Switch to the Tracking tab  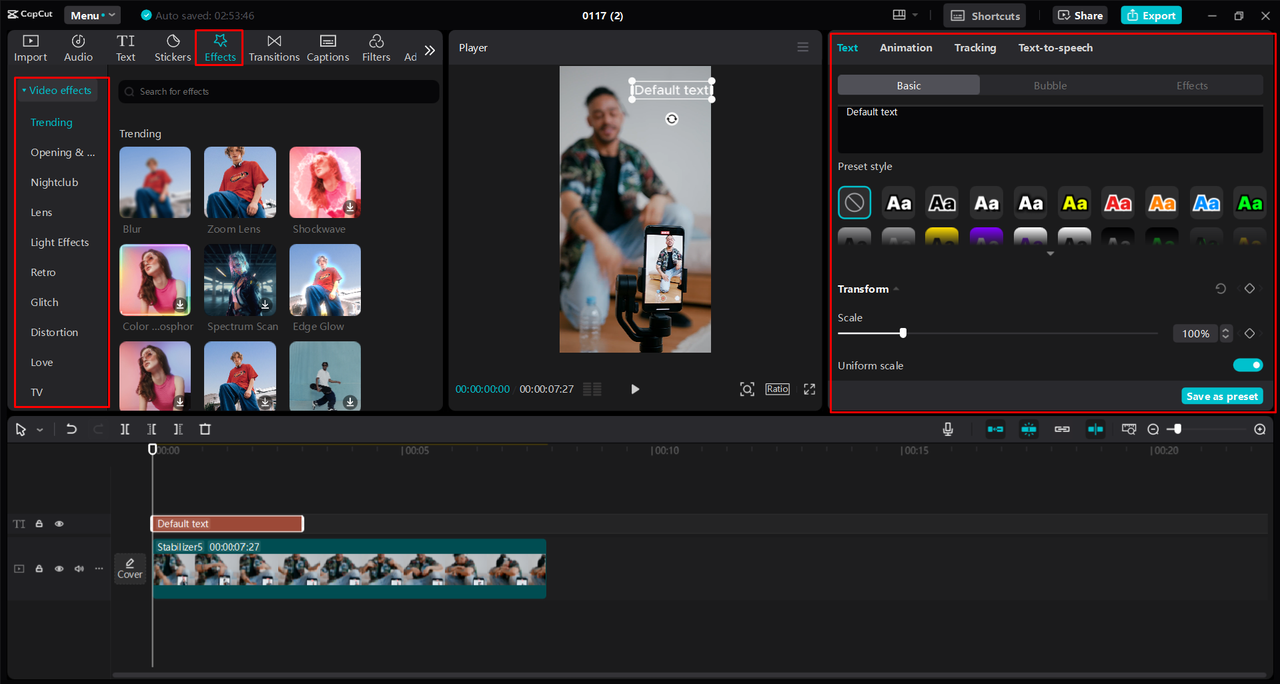click(x=975, y=48)
